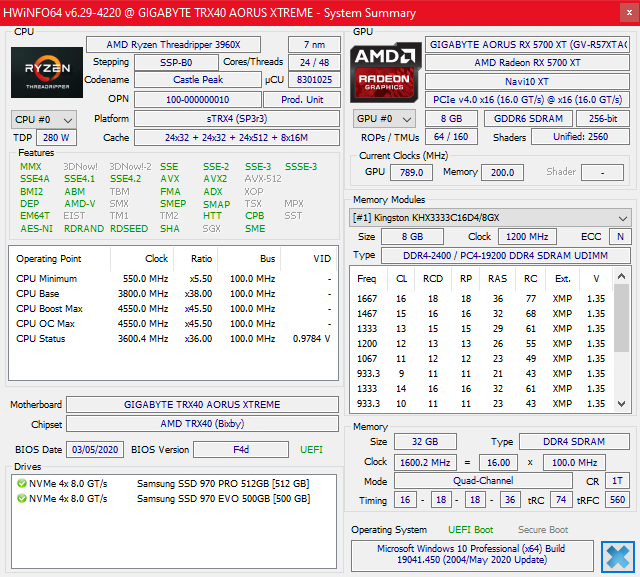Click the CPU Boost Max row

coord(173,309)
